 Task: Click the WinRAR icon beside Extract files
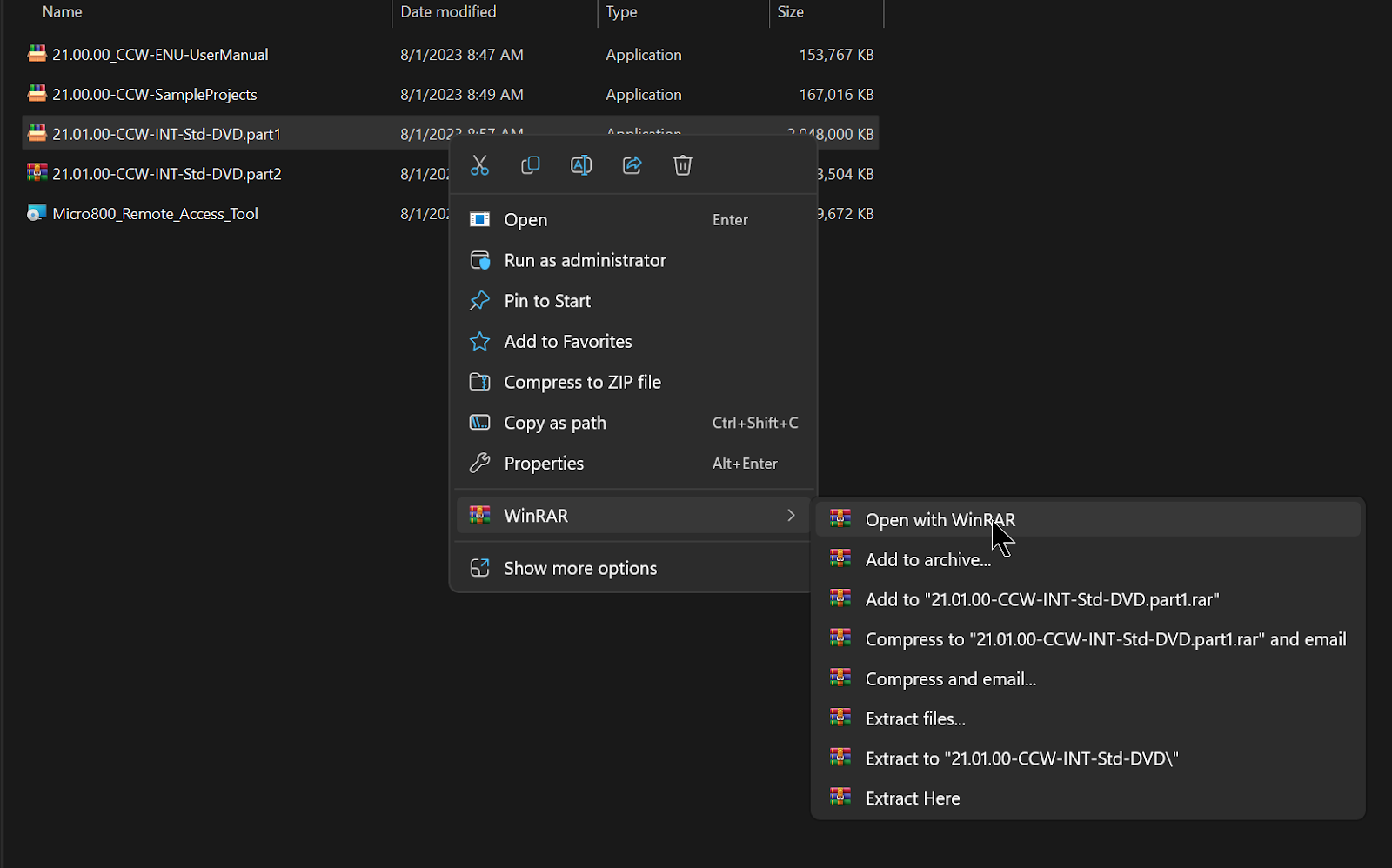(x=840, y=717)
